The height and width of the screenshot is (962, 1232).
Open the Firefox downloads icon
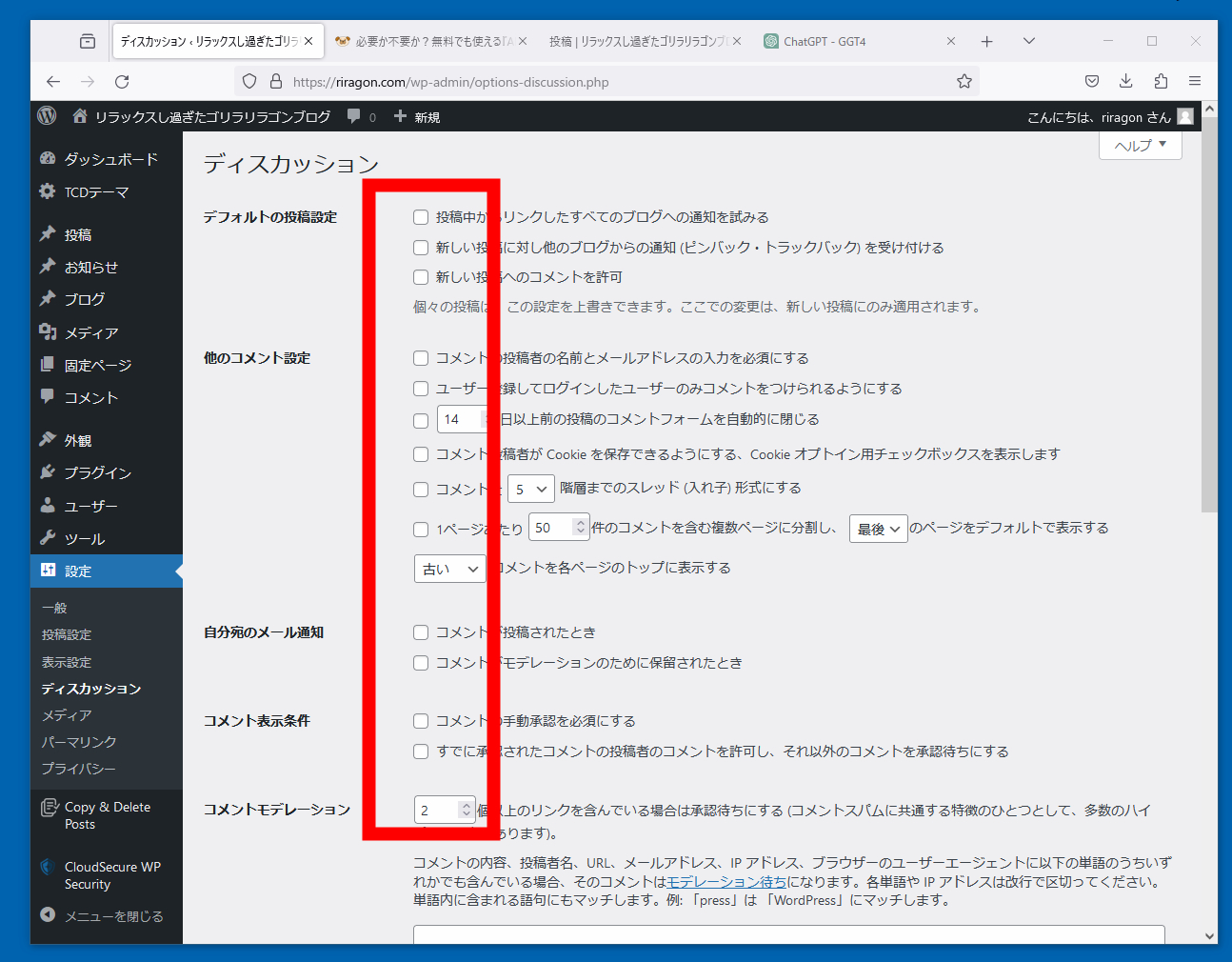pos(1125,82)
